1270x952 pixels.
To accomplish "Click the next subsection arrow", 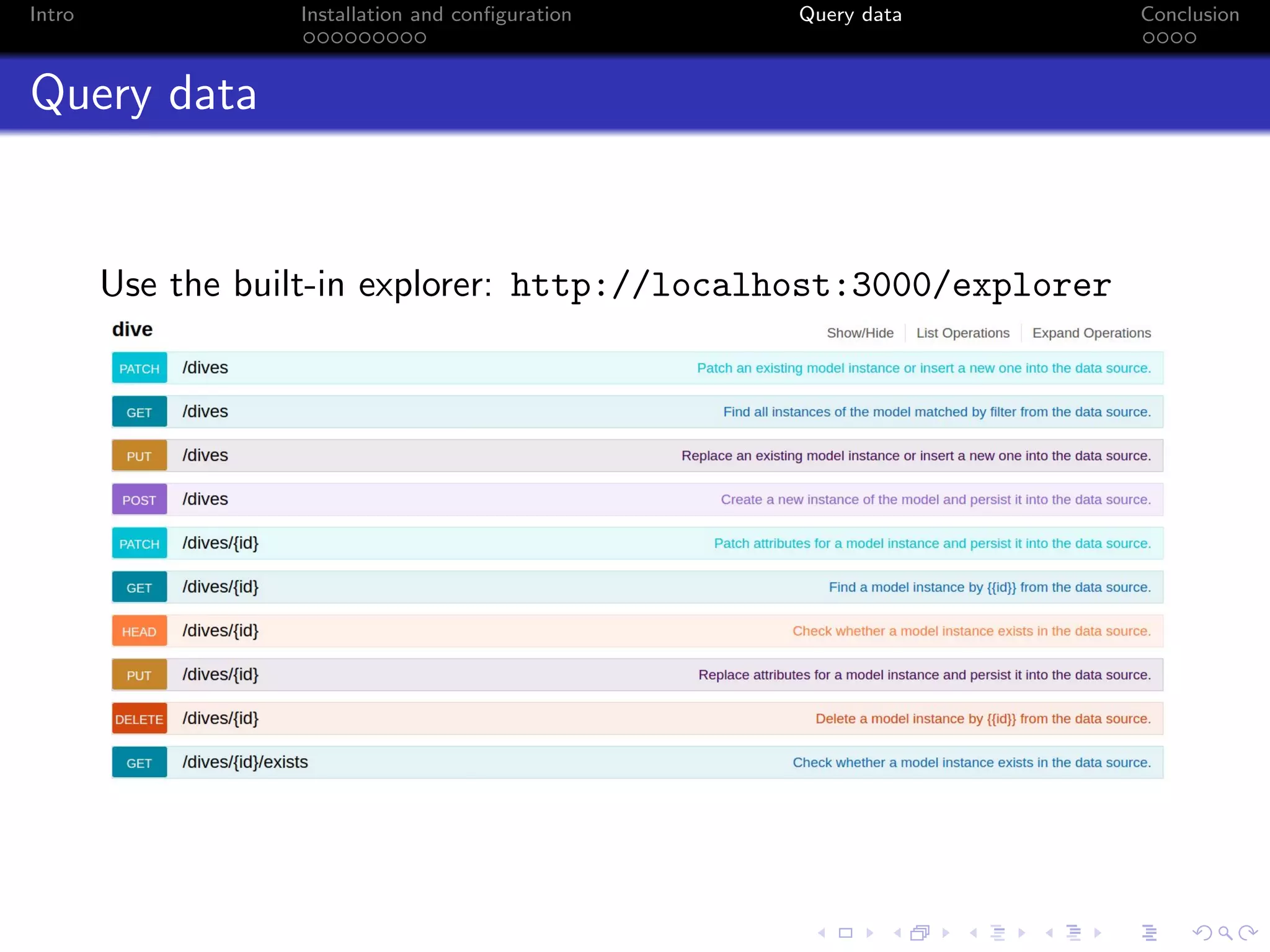I will [1021, 933].
